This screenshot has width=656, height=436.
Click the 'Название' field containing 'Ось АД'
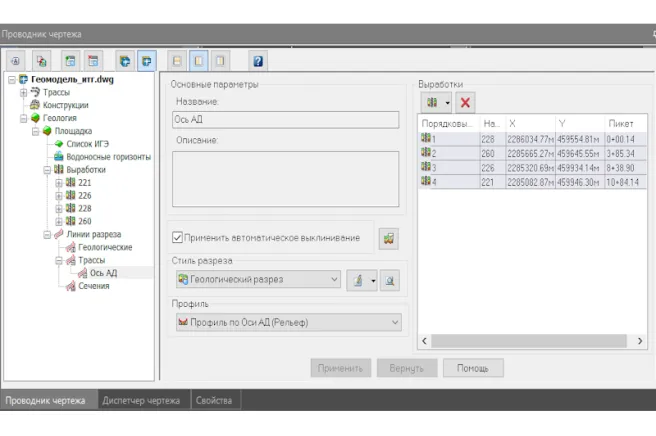coord(284,120)
